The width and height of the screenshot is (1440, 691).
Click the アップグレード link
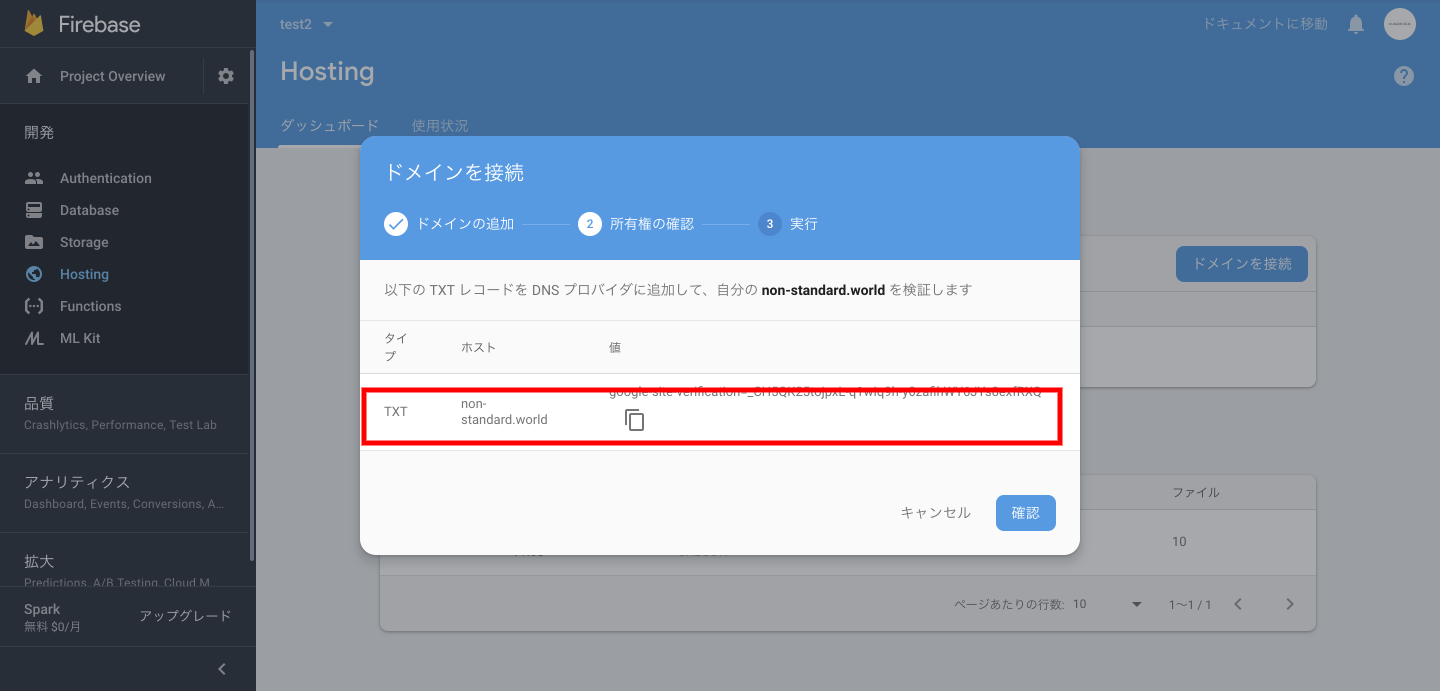185,616
